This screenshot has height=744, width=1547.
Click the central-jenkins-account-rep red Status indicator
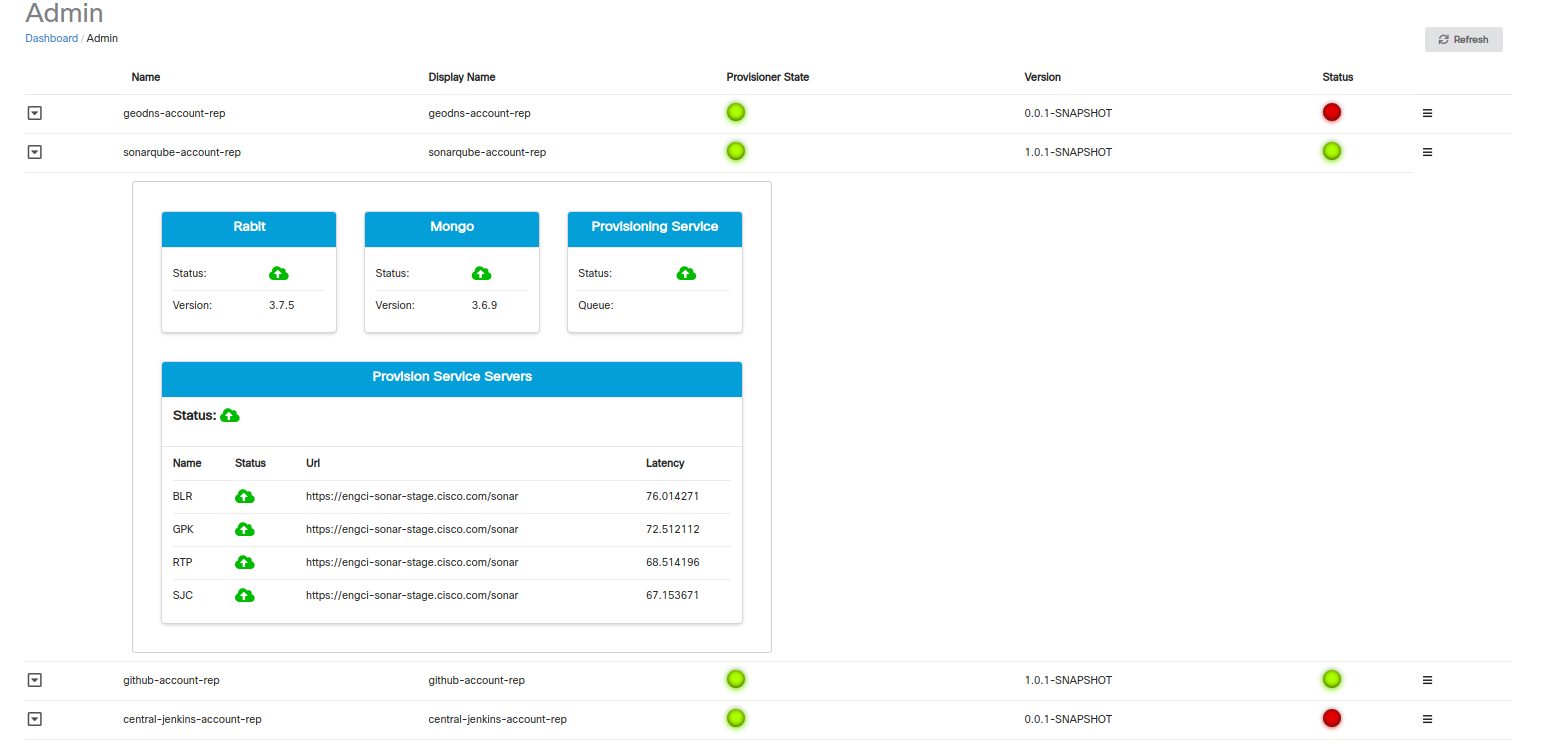click(1331, 718)
